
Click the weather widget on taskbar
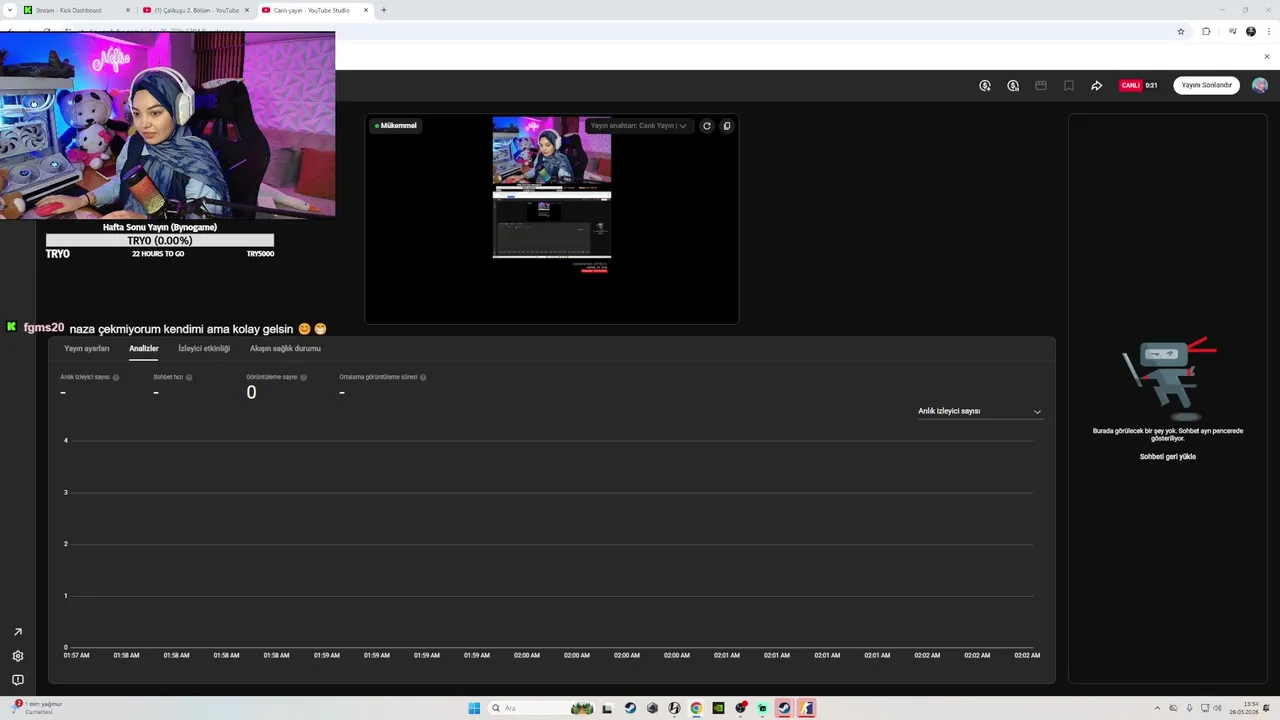(x=38, y=708)
